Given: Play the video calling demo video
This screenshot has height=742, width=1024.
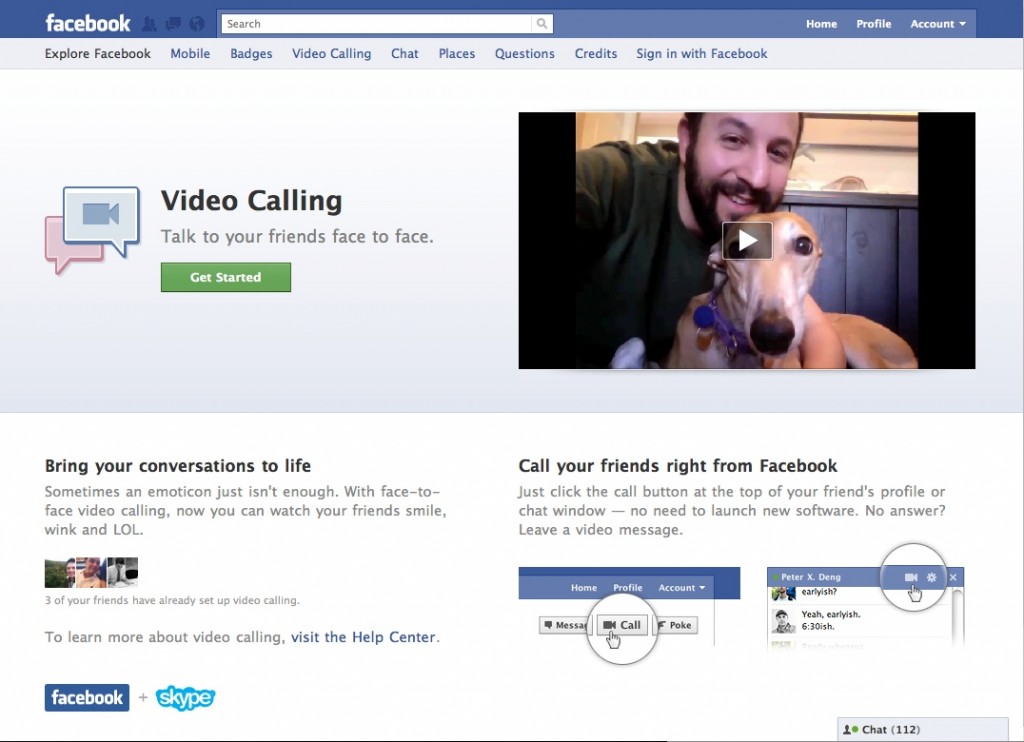Looking at the screenshot, I should [x=747, y=240].
